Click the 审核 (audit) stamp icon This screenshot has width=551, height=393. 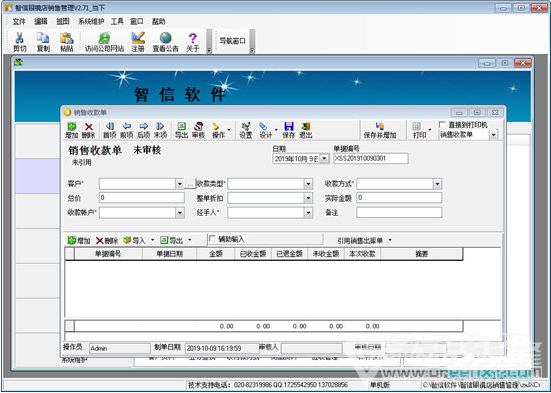[x=199, y=127]
